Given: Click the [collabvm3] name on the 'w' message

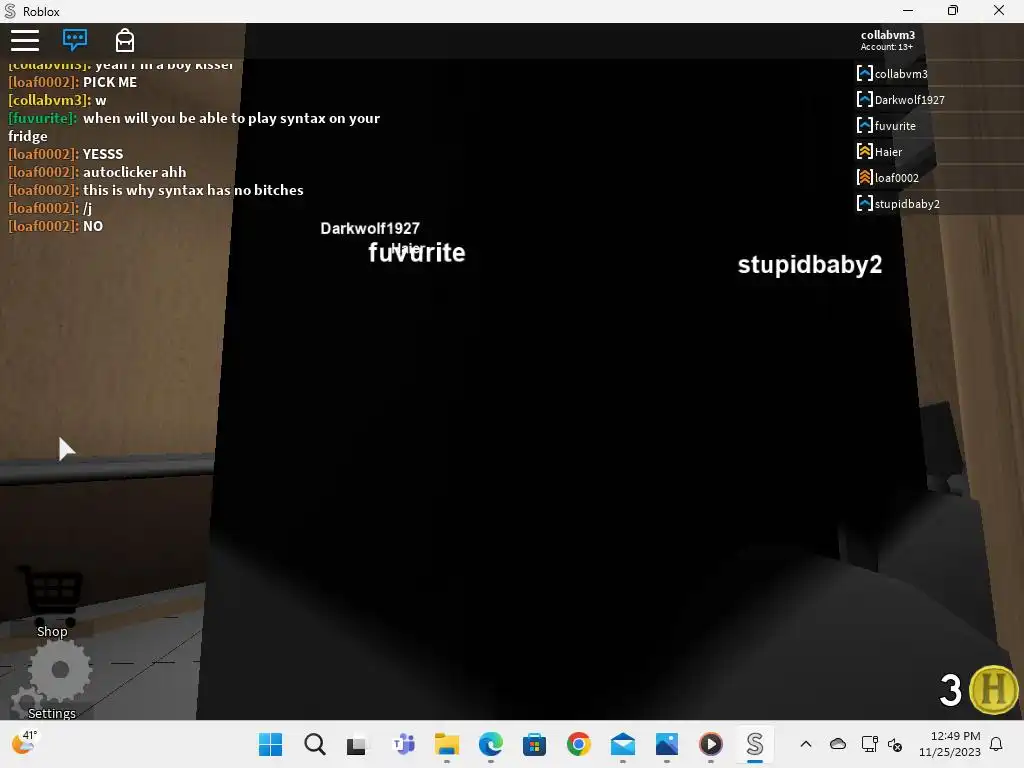Looking at the screenshot, I should 49,101.
